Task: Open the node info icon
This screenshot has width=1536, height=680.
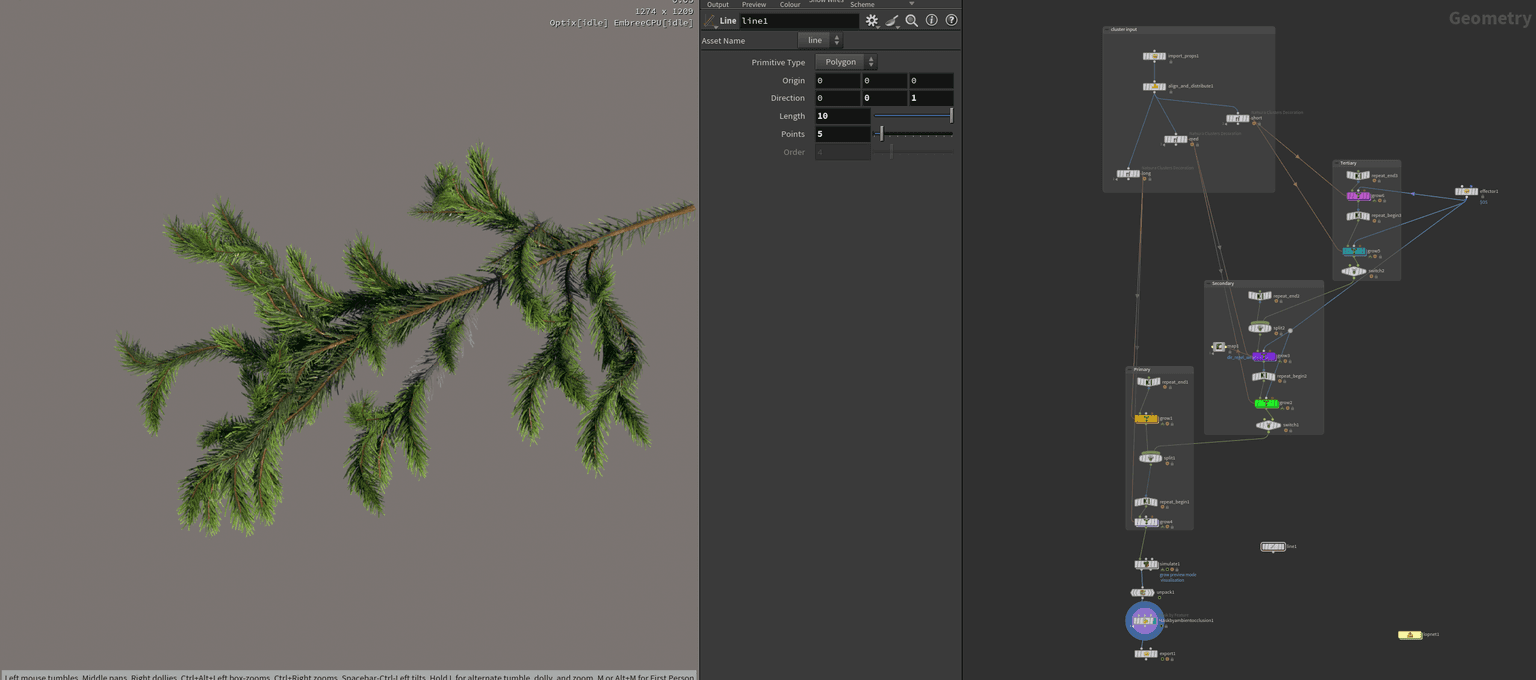Action: coord(931,20)
